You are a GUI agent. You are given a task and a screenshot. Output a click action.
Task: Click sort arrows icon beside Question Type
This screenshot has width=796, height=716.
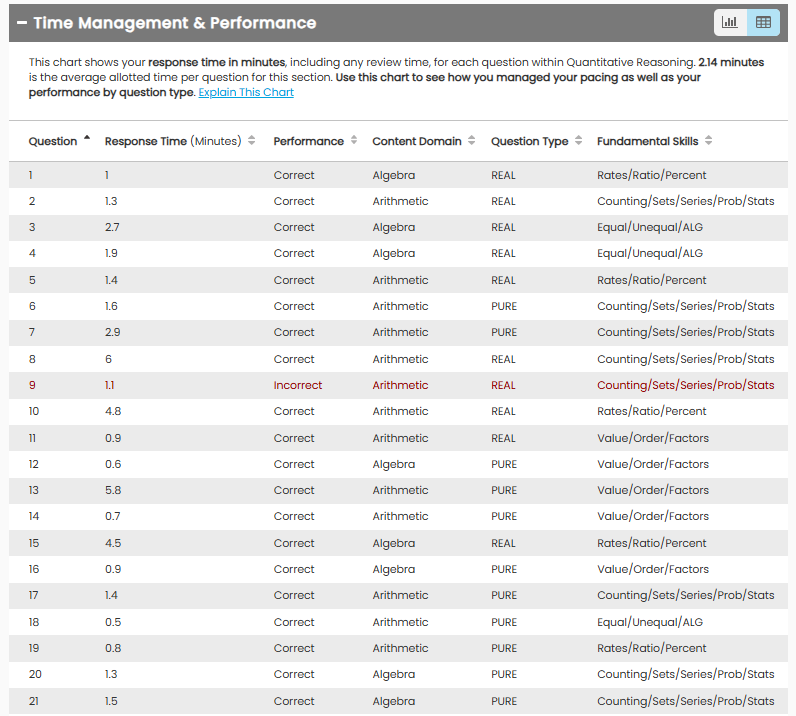coord(579,141)
